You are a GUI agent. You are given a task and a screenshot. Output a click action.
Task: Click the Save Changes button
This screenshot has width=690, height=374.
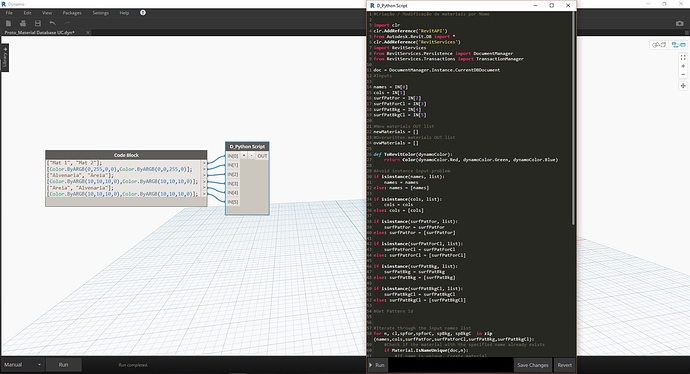point(532,365)
